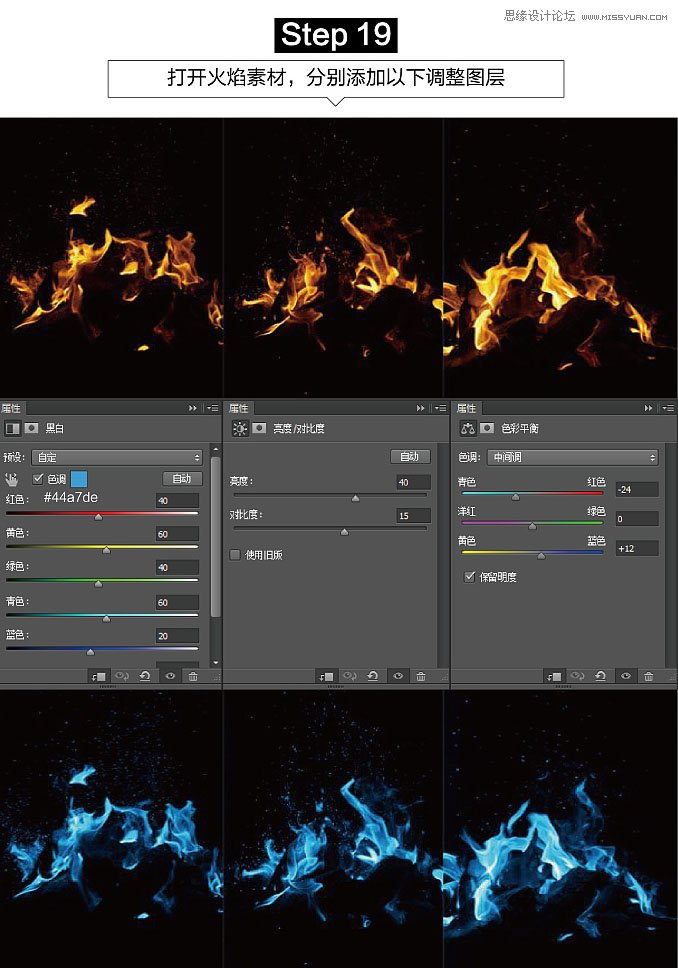Clip Black & White adjustment to layer
Viewport: 678px width, 968px height.
tap(97, 677)
